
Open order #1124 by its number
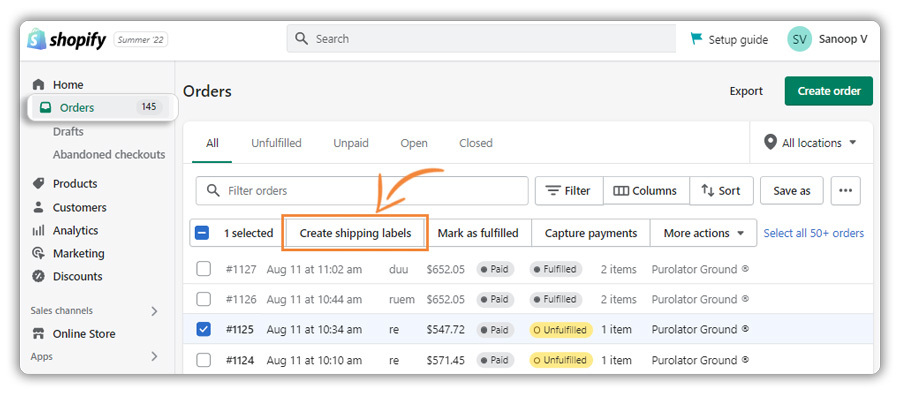(x=239, y=360)
